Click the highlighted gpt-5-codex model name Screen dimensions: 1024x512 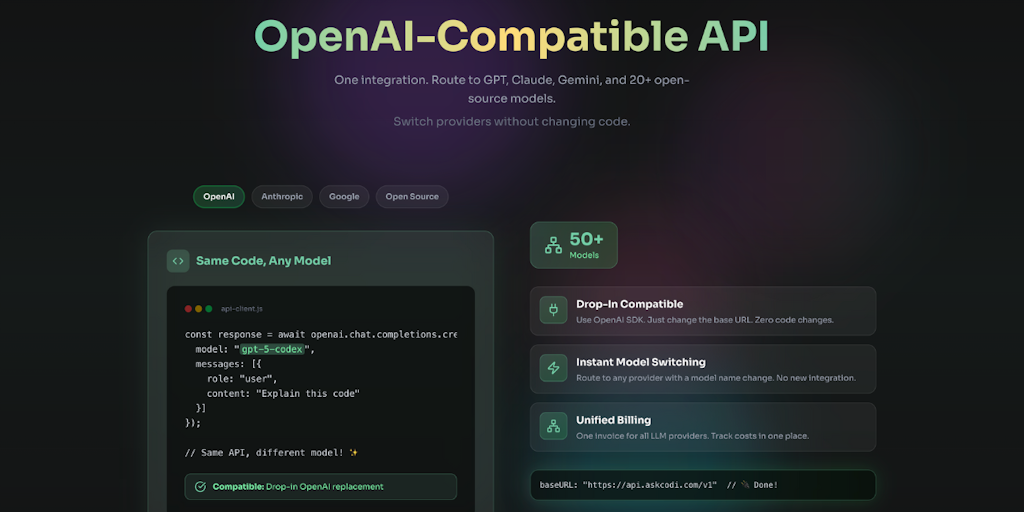pos(272,349)
